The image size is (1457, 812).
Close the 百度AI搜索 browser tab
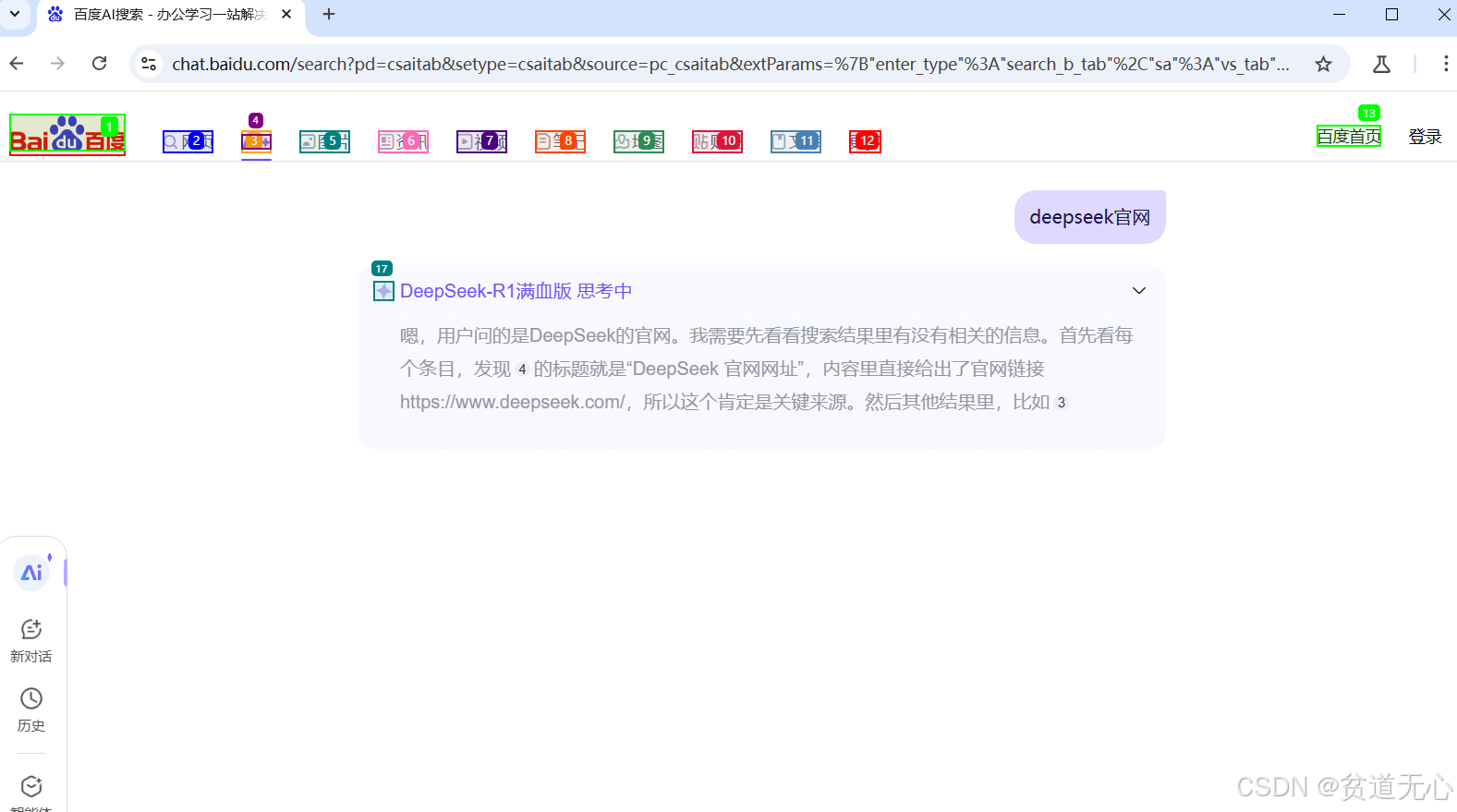pyautogui.click(x=286, y=14)
